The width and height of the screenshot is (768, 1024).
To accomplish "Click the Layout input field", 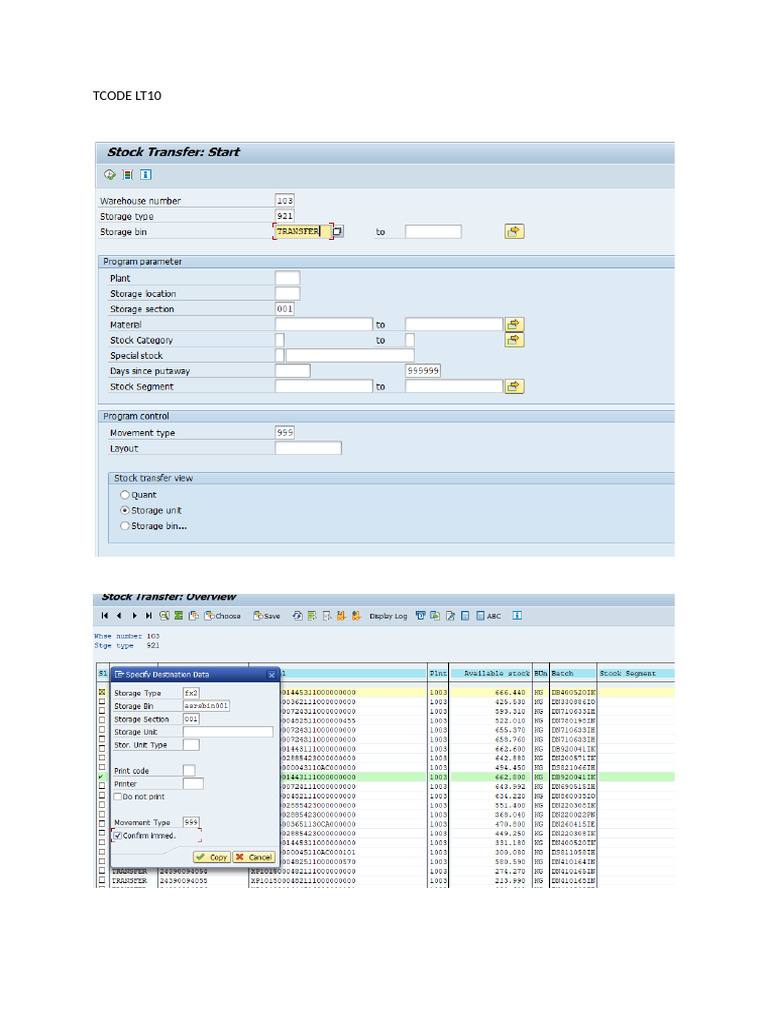I will tap(308, 448).
